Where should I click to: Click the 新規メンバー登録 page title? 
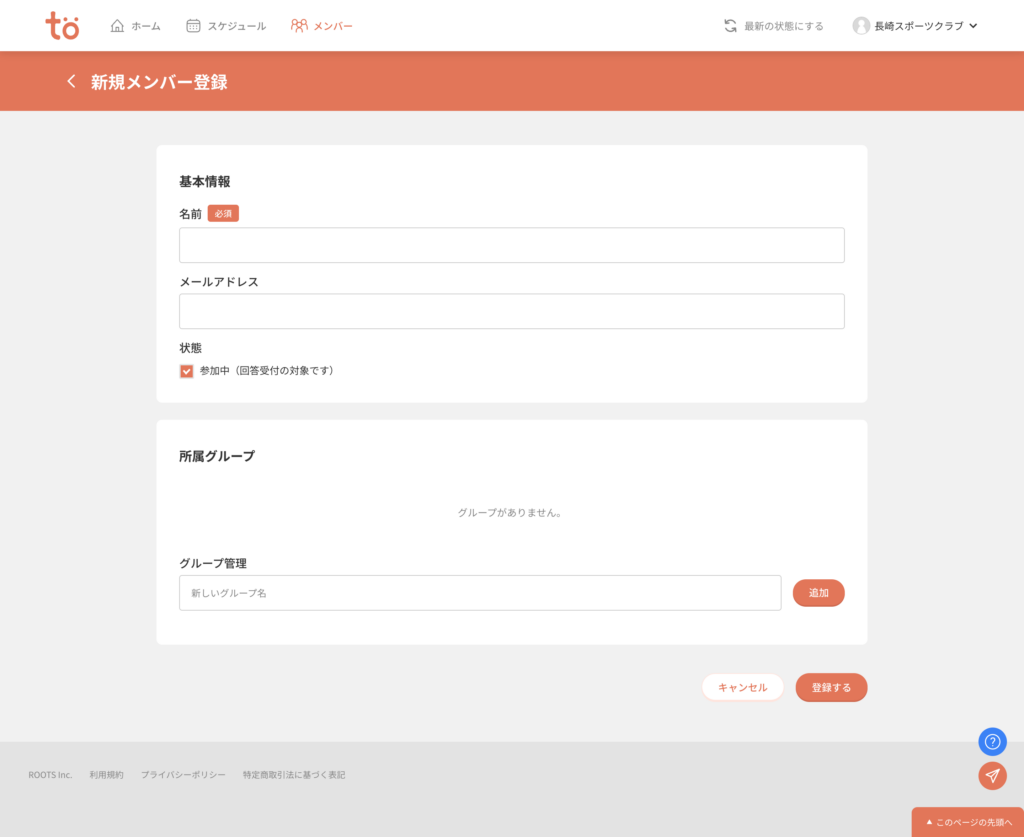click(x=159, y=82)
